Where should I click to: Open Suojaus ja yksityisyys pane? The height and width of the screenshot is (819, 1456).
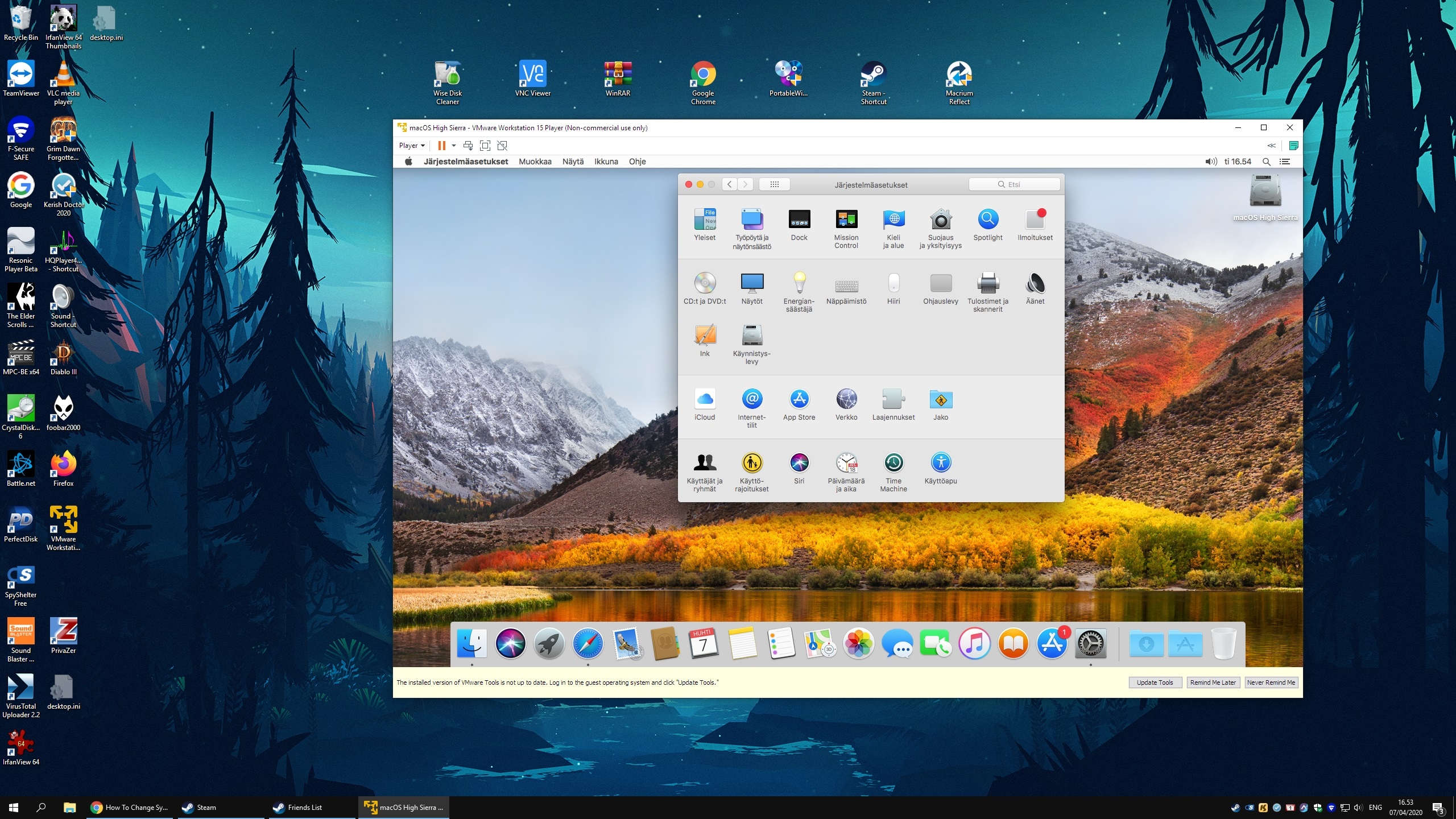coord(940,220)
